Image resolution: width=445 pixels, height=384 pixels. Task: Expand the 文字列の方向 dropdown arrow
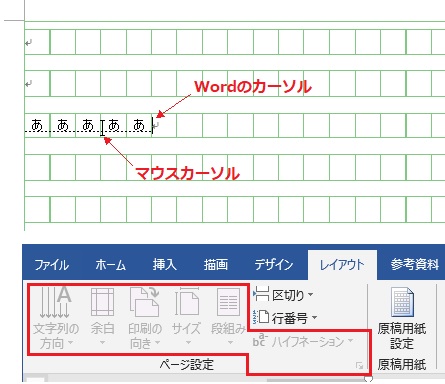tap(70, 343)
